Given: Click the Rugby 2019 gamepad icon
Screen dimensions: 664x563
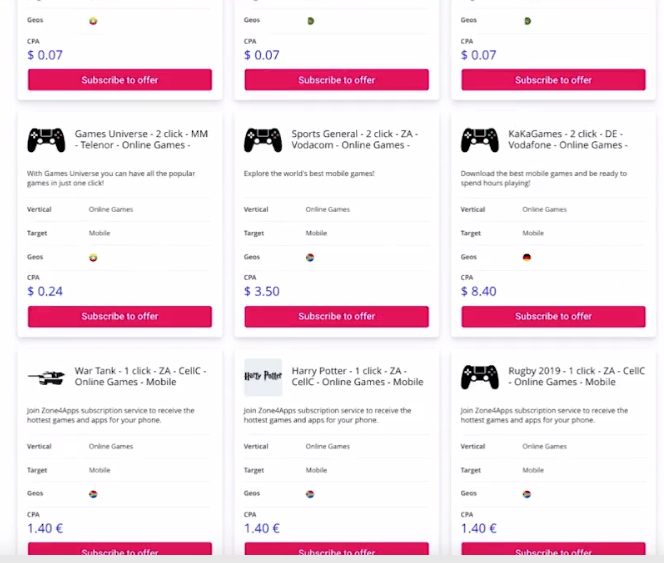Looking at the screenshot, I should [480, 377].
